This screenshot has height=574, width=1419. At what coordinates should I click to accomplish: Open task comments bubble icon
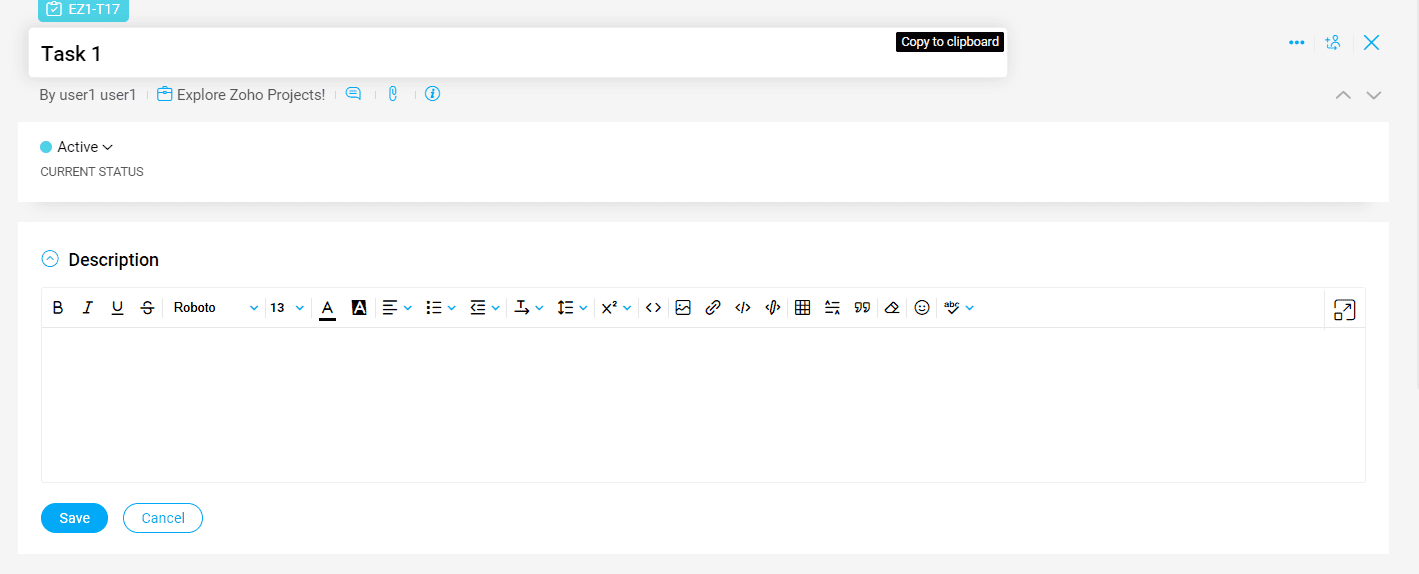353,94
